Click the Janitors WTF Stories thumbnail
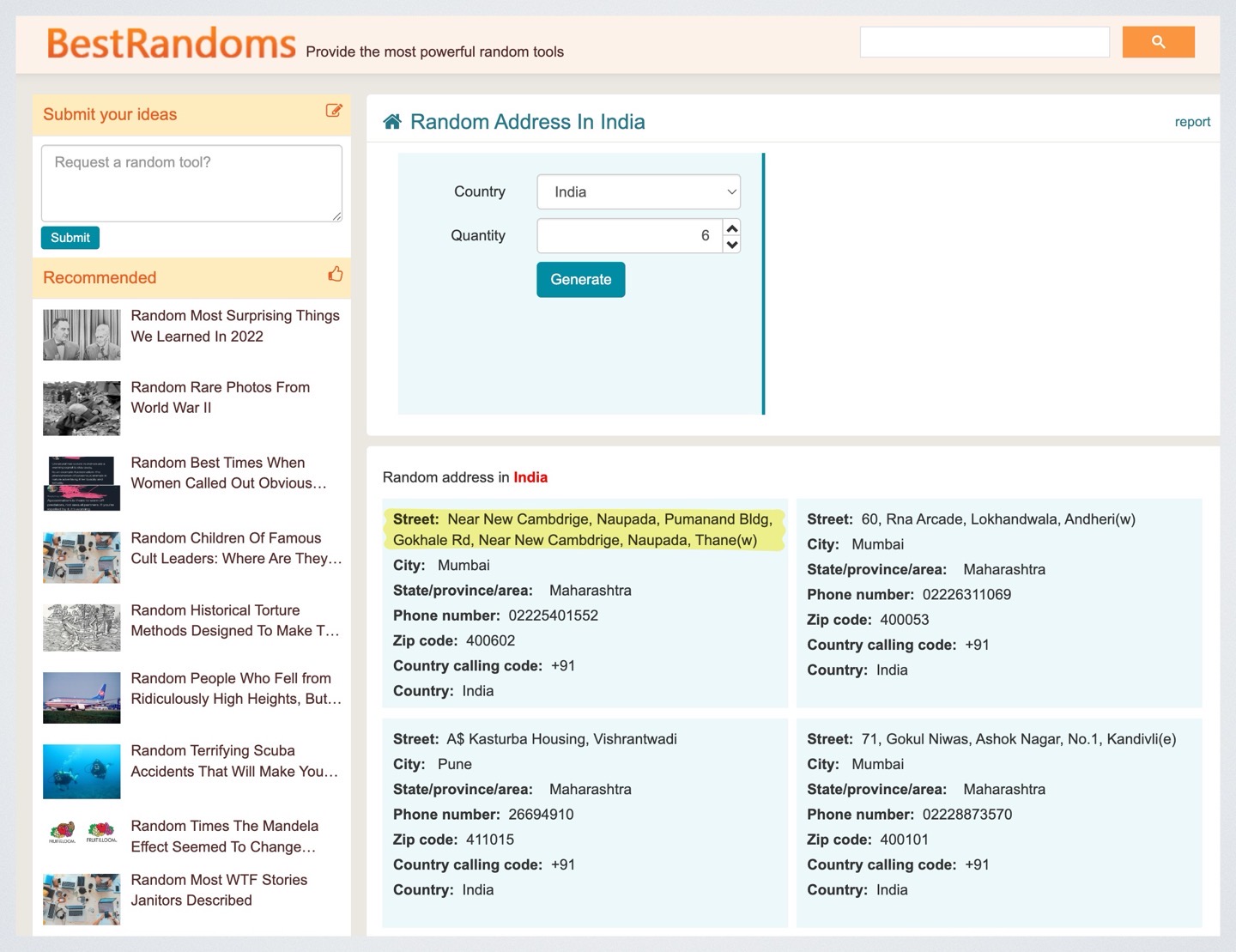Screen dimensions: 1236x952 tap(82, 899)
